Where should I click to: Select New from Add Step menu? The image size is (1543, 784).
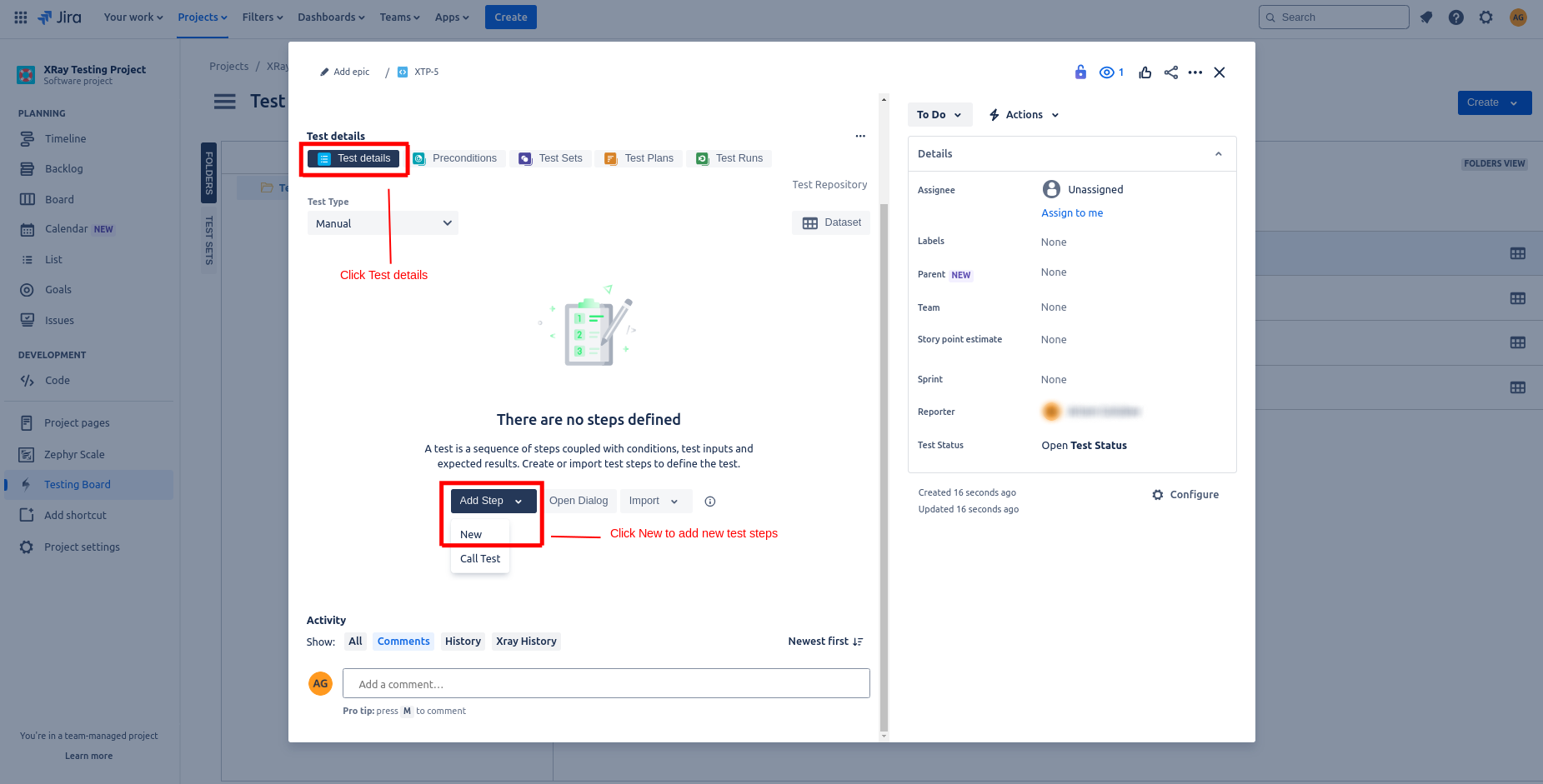pos(471,535)
